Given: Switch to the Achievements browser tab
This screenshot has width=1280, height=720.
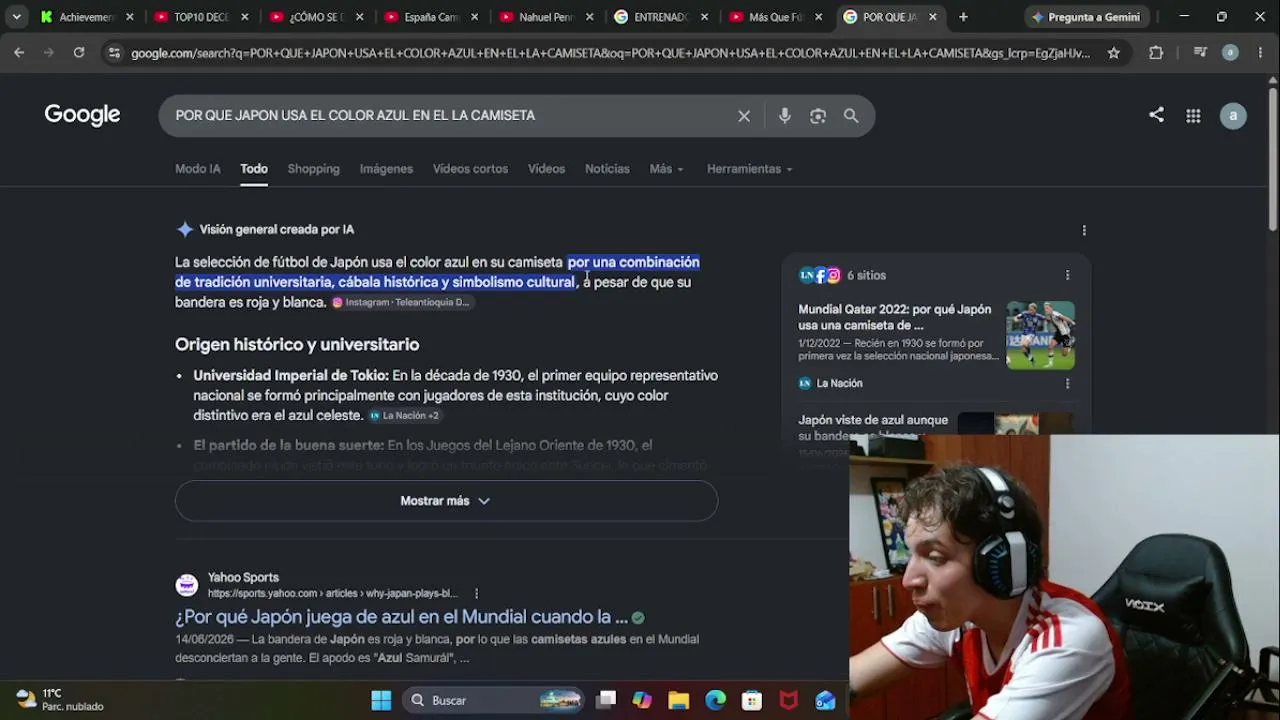Looking at the screenshot, I should [88, 17].
